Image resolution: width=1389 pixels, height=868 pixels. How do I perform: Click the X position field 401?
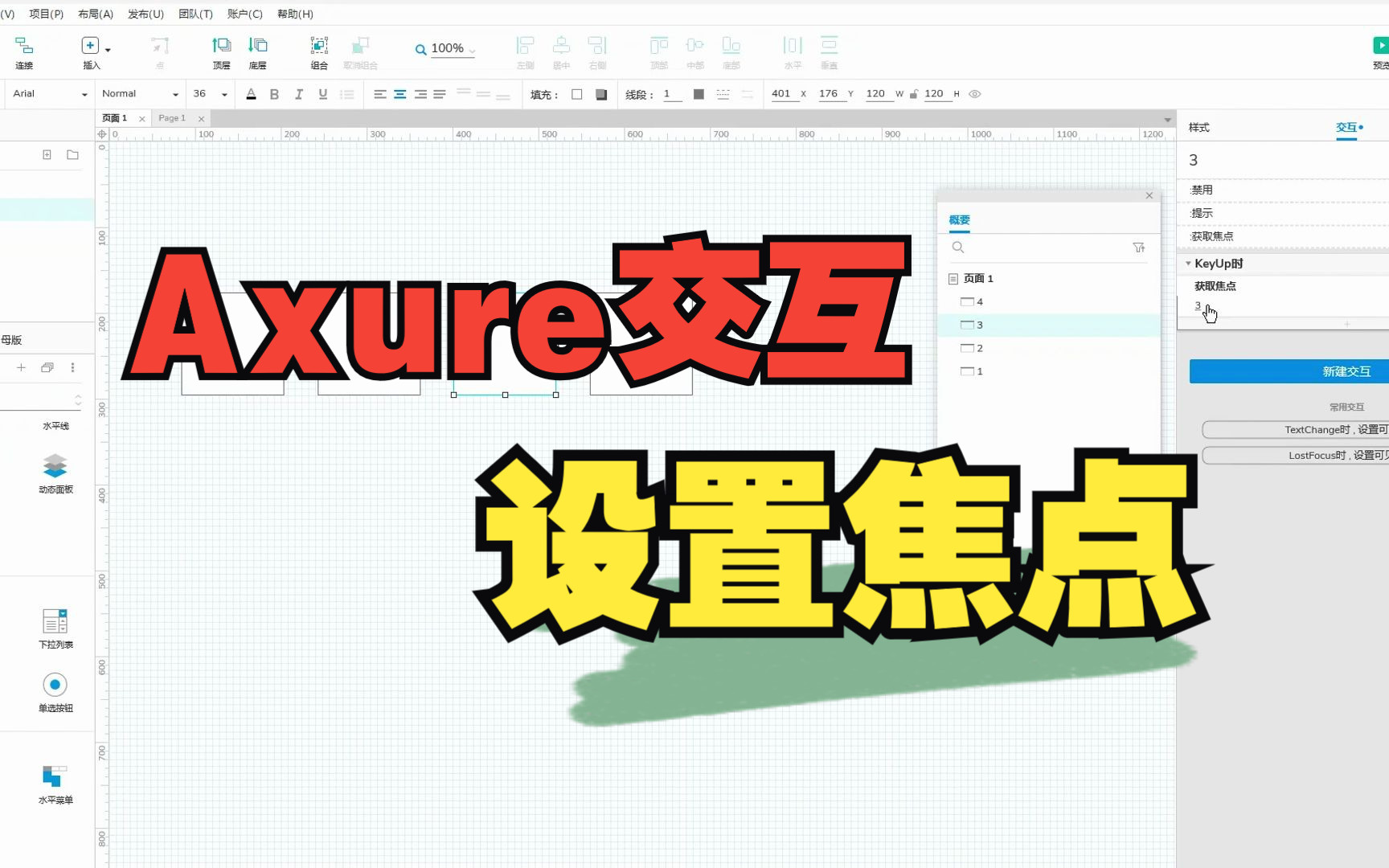tap(781, 94)
